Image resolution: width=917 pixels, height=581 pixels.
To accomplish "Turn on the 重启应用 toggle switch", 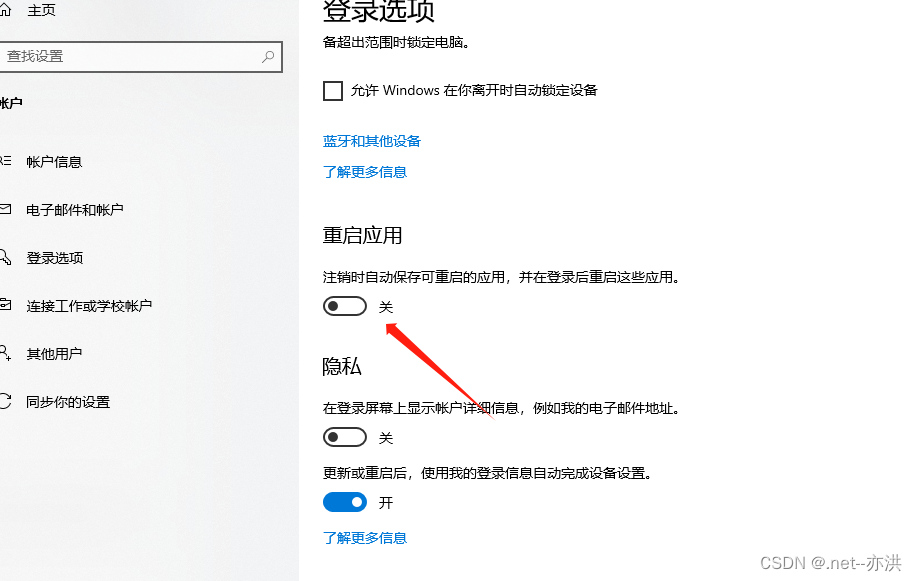I will click(345, 306).
